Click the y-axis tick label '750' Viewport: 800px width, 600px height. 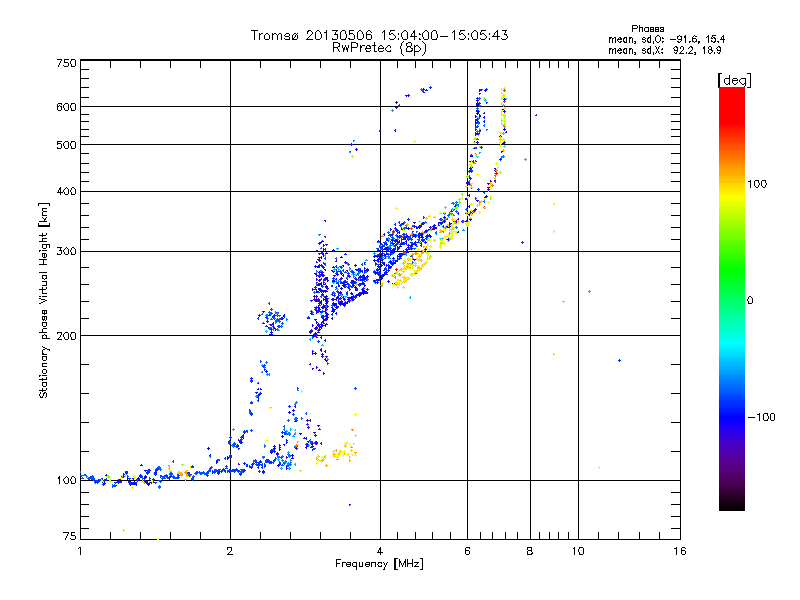[x=66, y=63]
